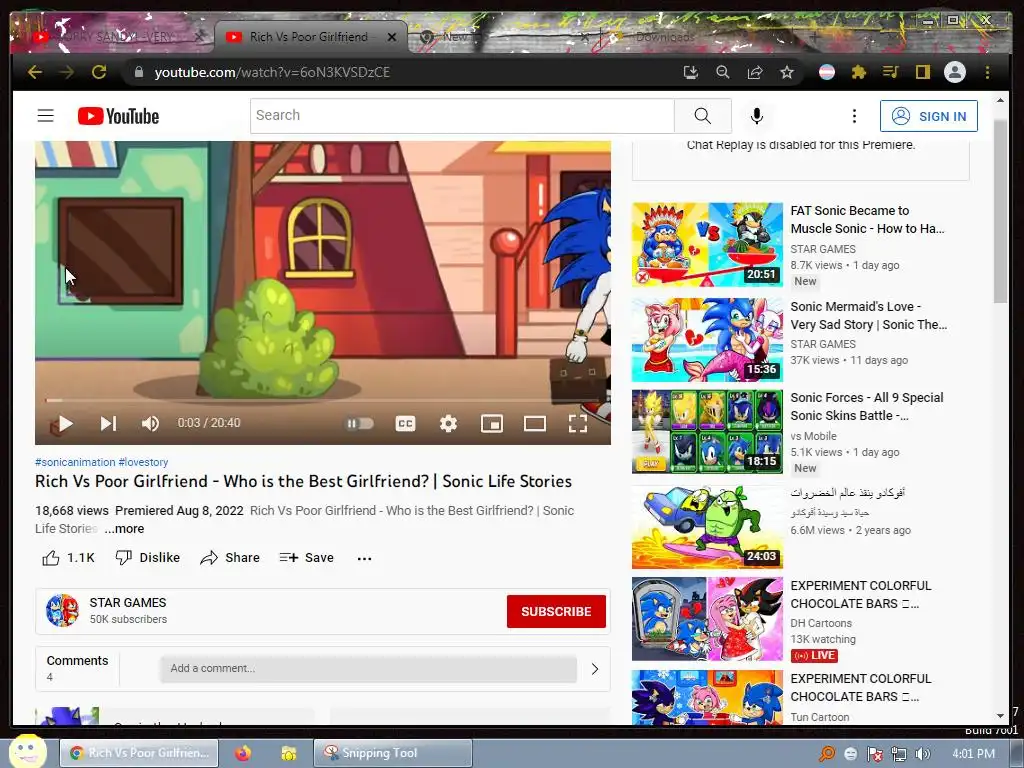The height and width of the screenshot is (768, 1024).
Task: Open the Tun Cartoon video title
Action: [861, 688]
